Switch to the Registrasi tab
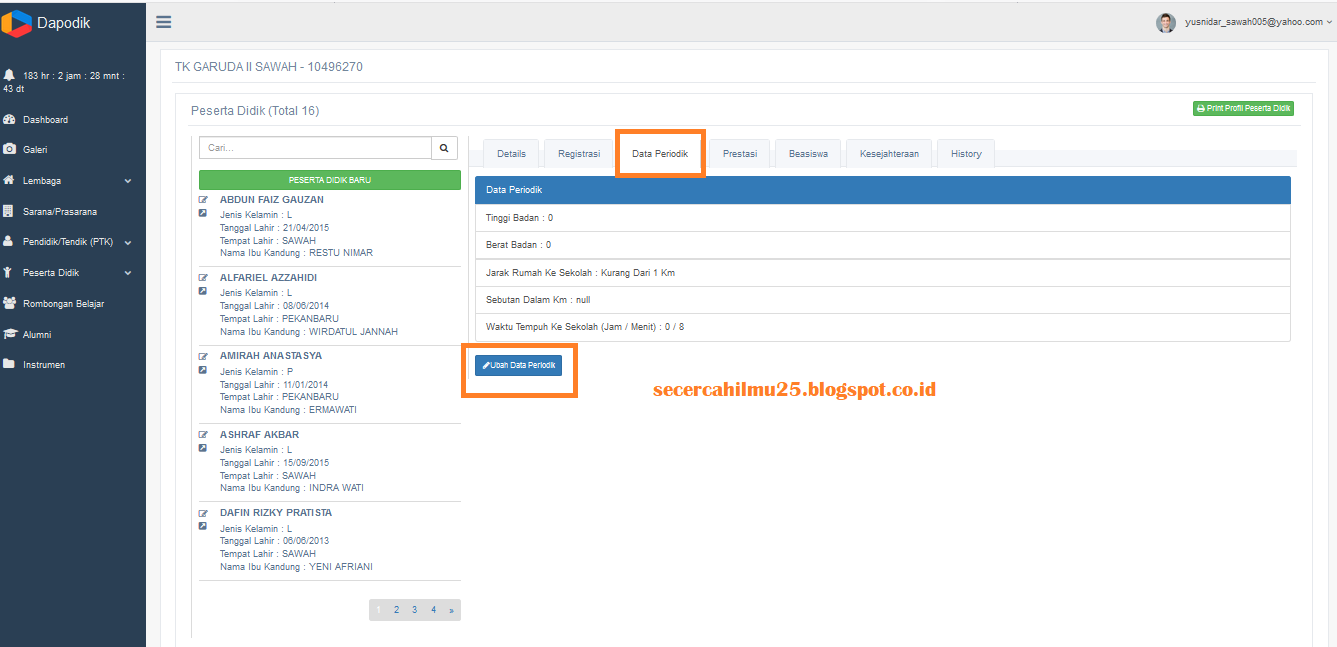The height and width of the screenshot is (647, 1337). 579,153
